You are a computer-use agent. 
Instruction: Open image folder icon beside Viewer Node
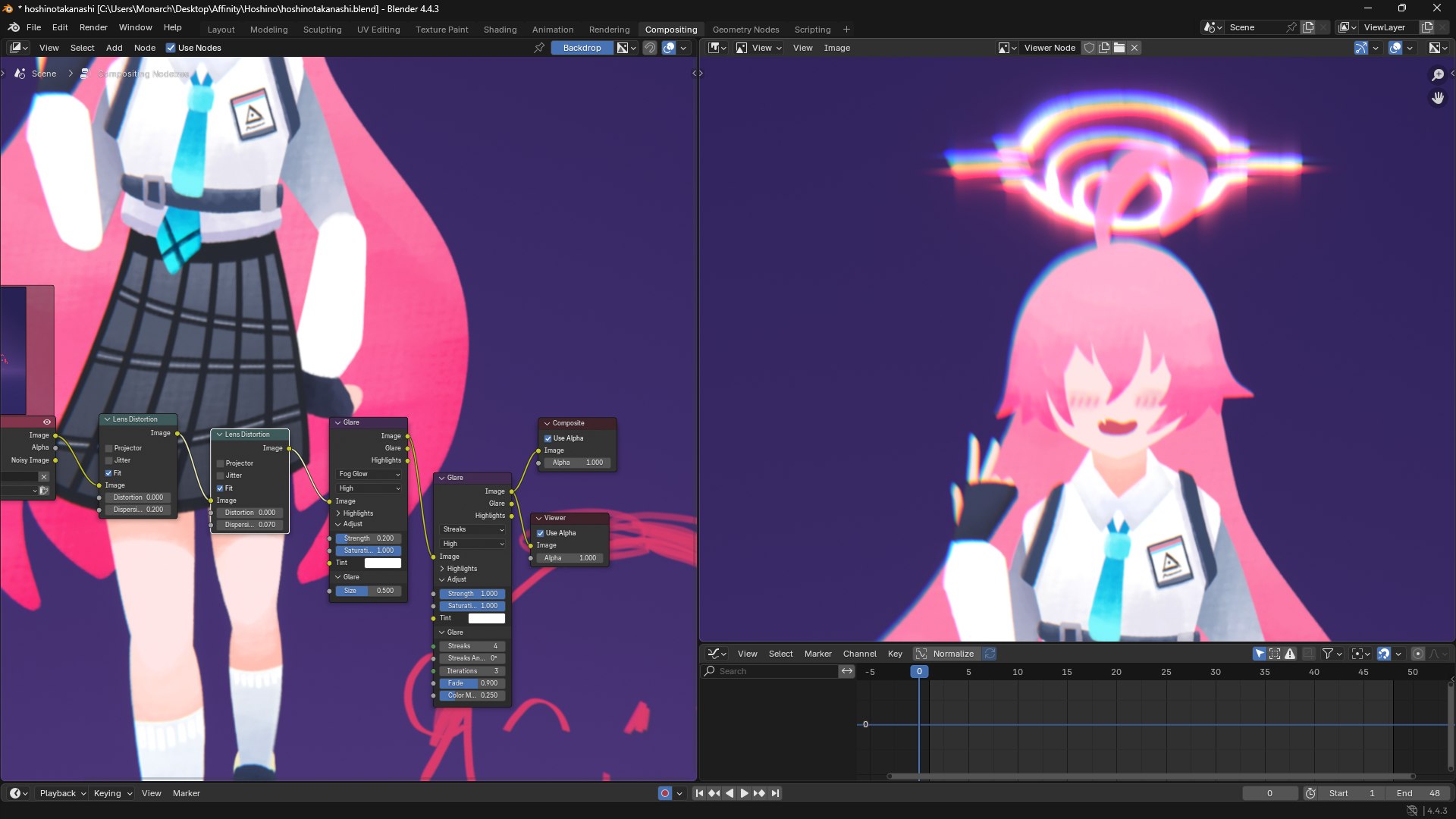pyautogui.click(x=1119, y=48)
